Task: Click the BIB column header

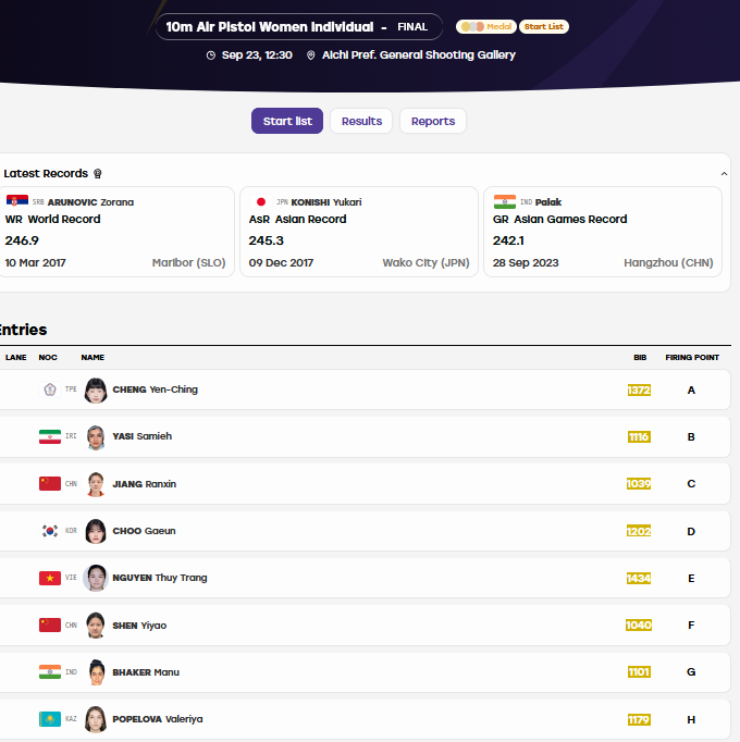Action: pos(640,357)
